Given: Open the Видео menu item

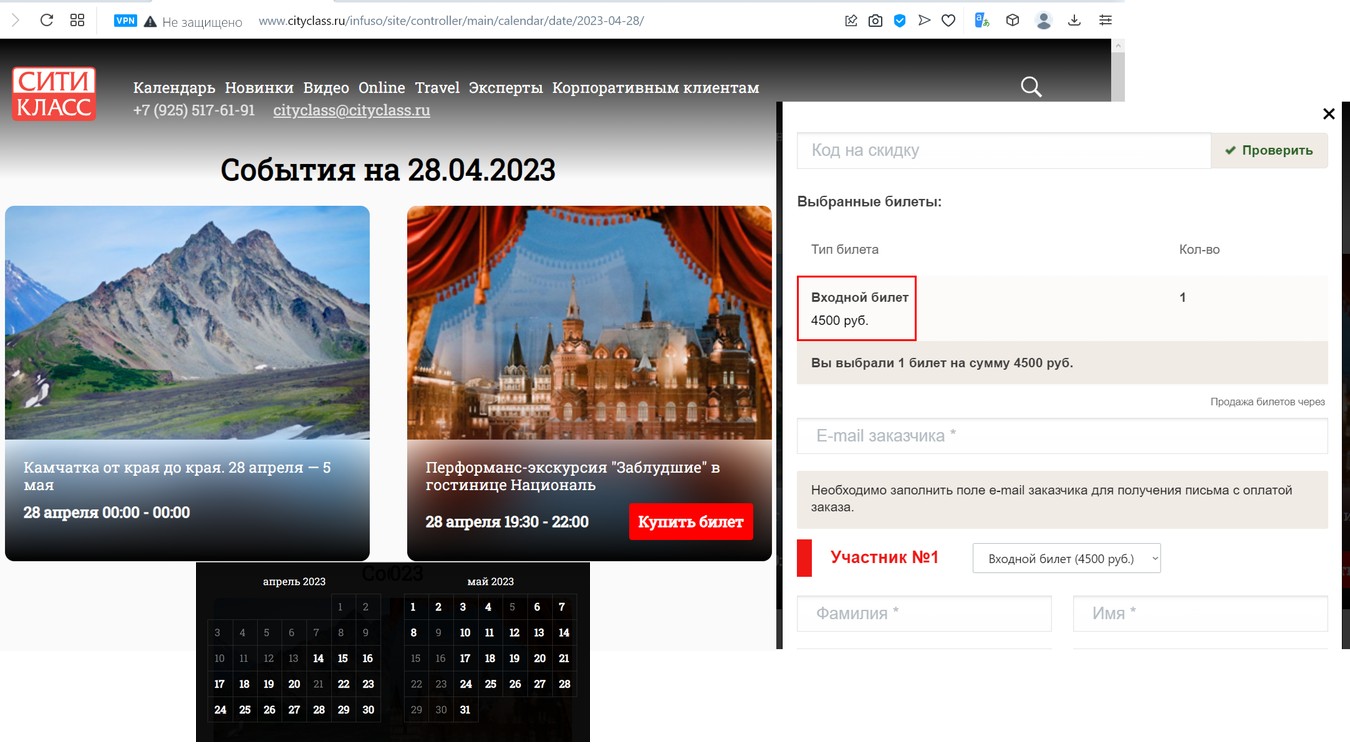Looking at the screenshot, I should point(326,88).
